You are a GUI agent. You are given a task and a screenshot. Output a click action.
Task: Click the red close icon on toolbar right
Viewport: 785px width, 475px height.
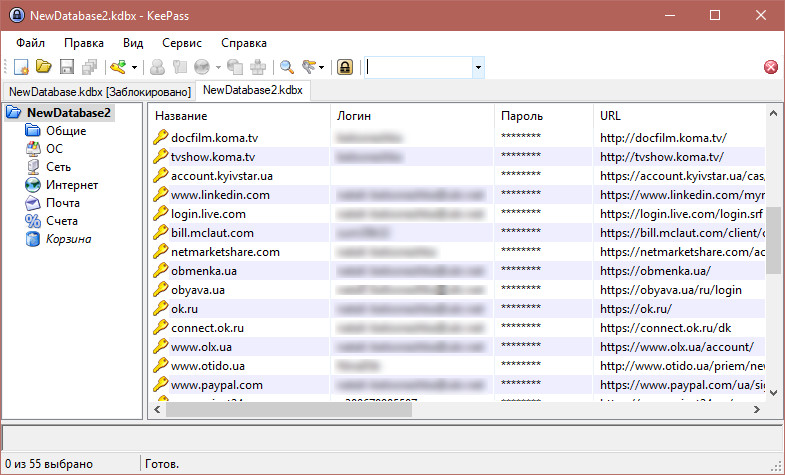[x=771, y=67]
